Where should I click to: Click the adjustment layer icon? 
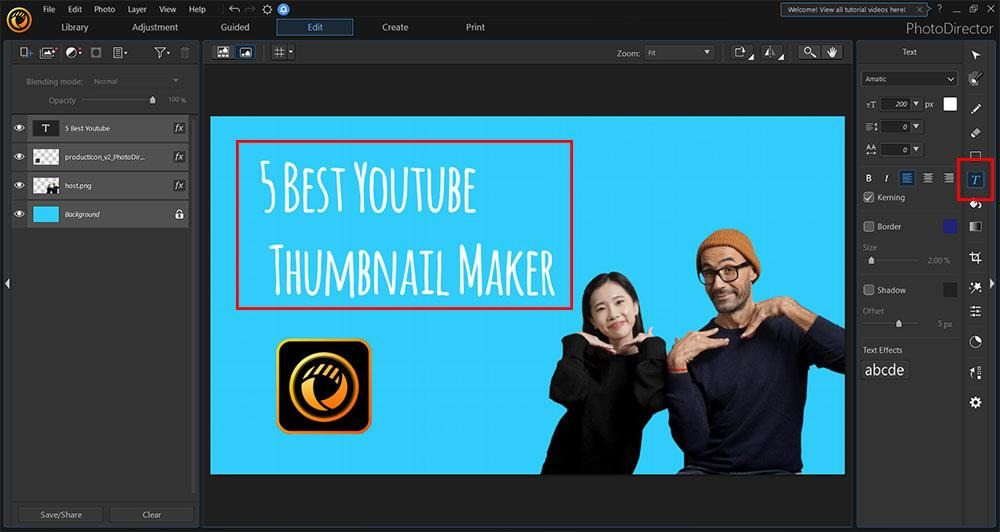(x=73, y=53)
